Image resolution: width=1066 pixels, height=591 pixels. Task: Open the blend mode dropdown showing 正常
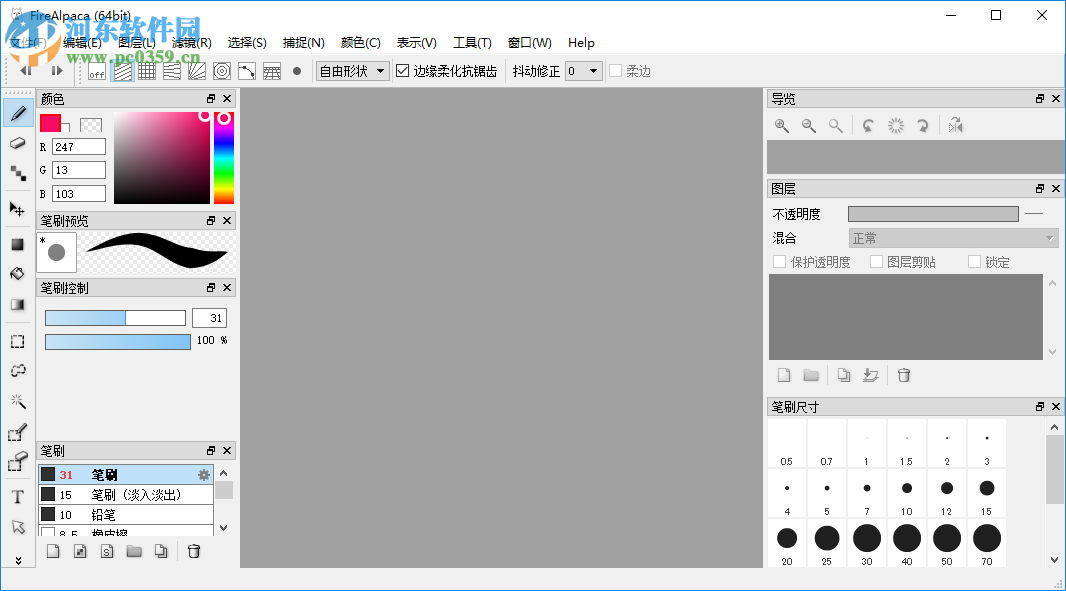click(952, 237)
